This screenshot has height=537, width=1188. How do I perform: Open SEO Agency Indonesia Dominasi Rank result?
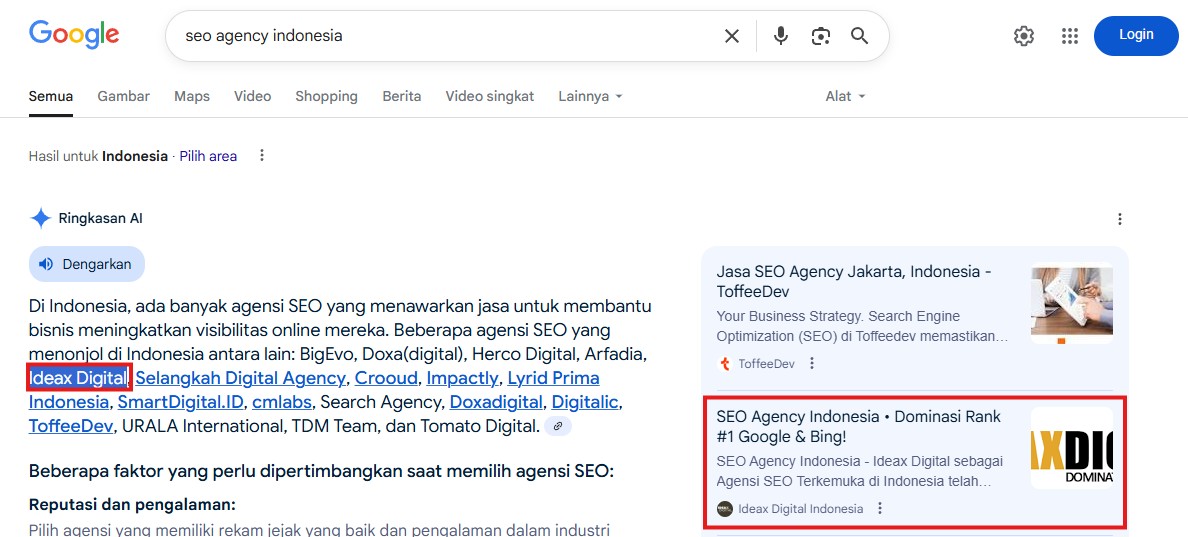pyautogui.click(x=858, y=426)
